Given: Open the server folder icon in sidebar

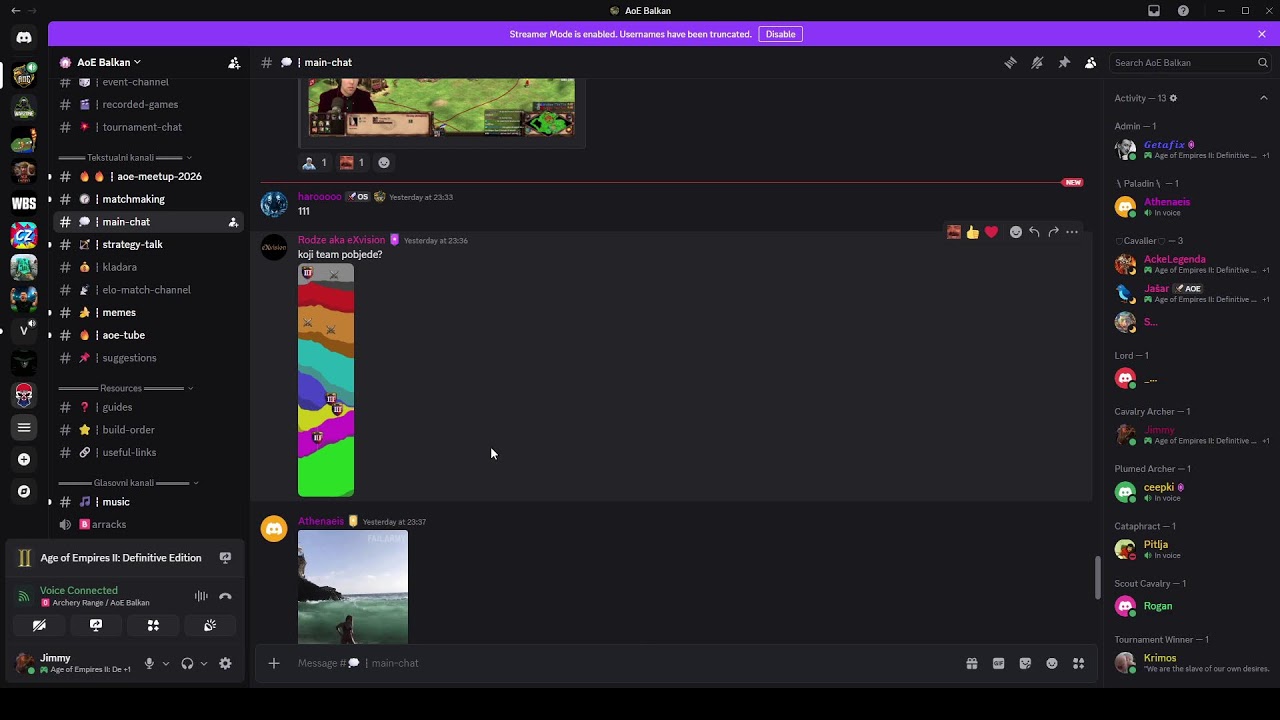Looking at the screenshot, I should (x=24, y=427).
